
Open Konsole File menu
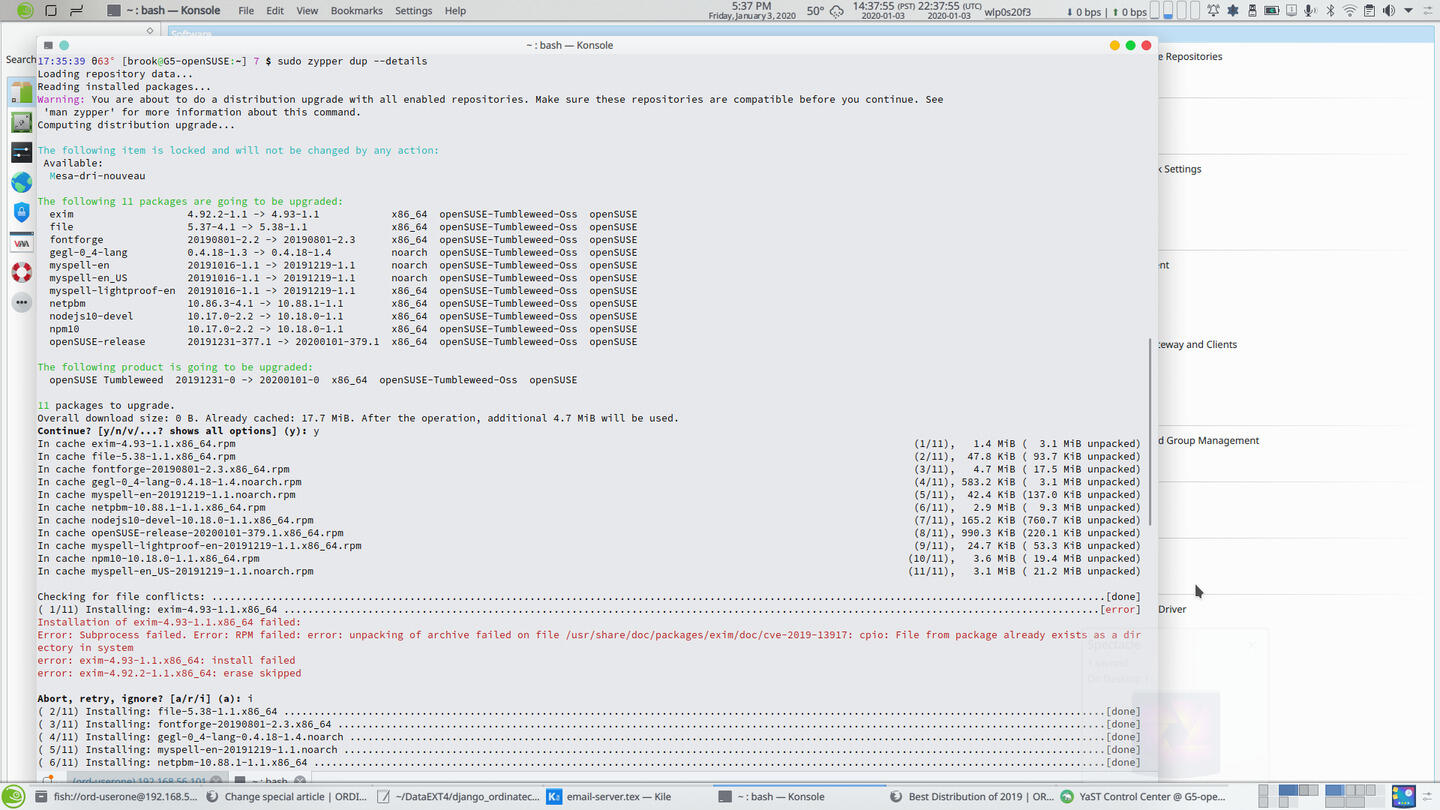pyautogui.click(x=245, y=11)
